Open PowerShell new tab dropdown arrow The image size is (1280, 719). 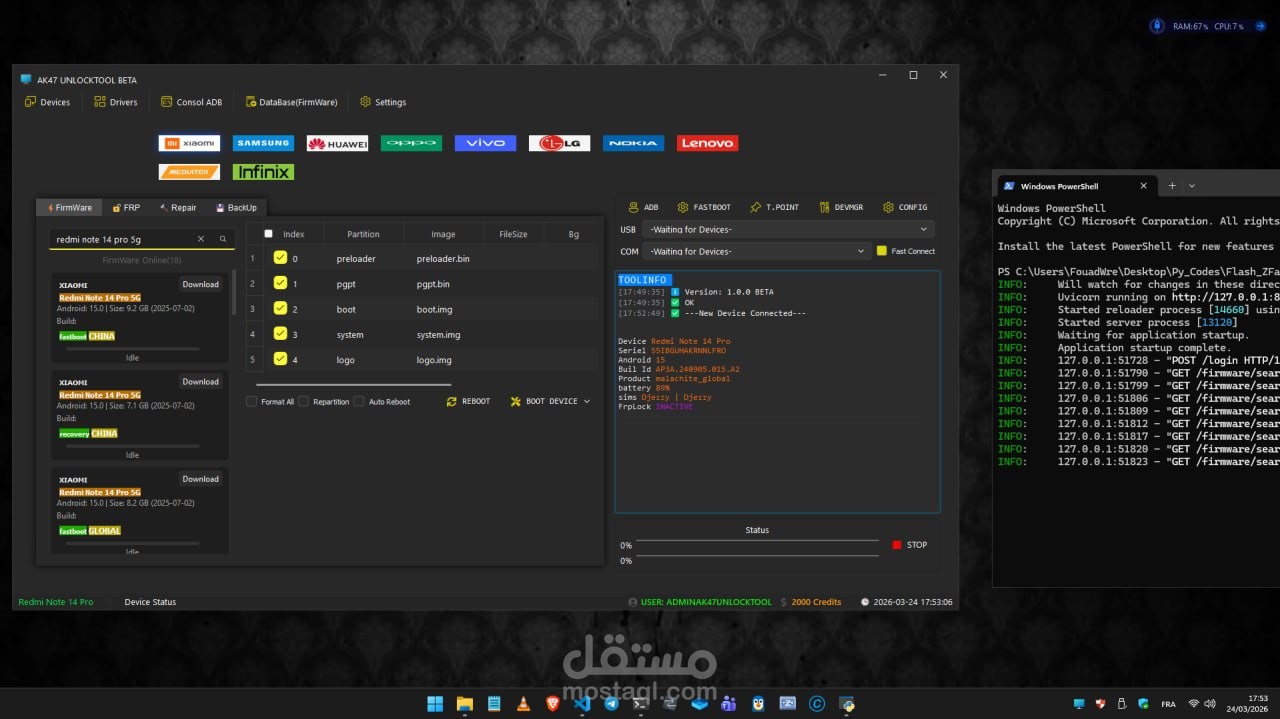(1191, 186)
